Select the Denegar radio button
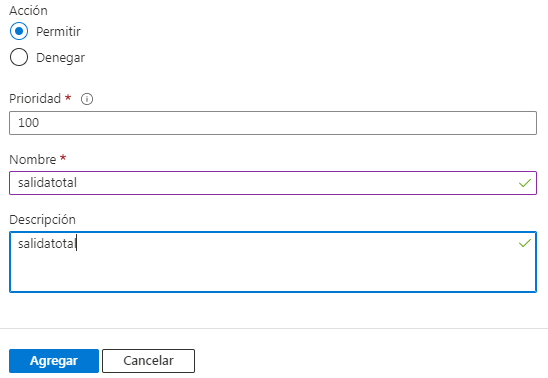The width and height of the screenshot is (548, 378). click(19, 57)
